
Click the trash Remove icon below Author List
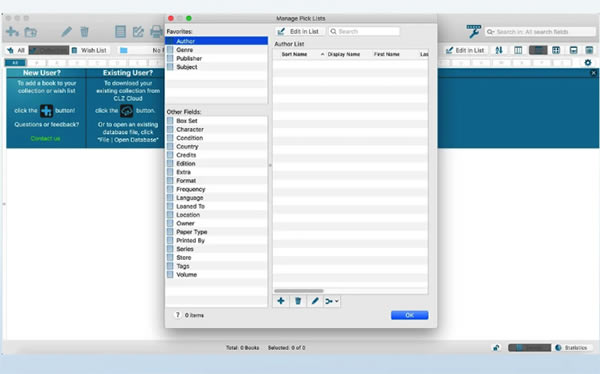click(x=298, y=301)
